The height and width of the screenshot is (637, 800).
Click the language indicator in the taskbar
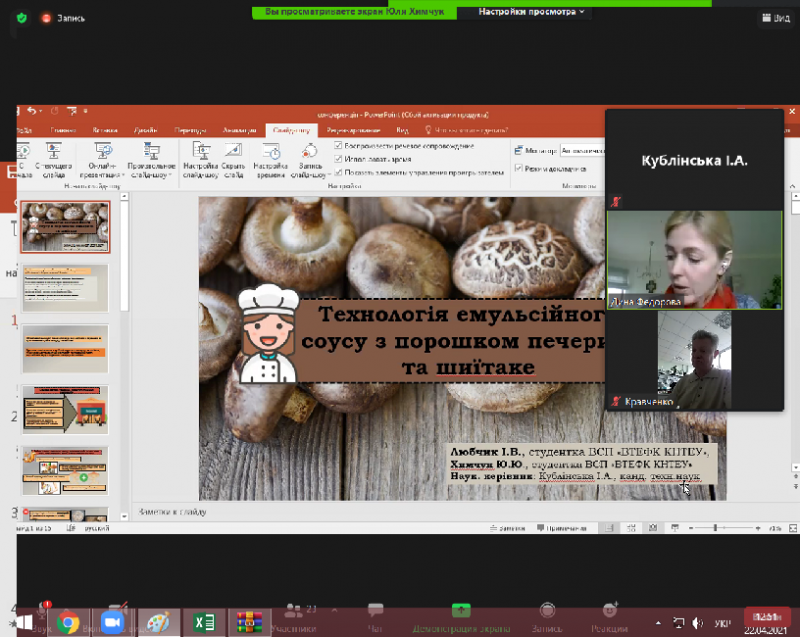point(722,623)
